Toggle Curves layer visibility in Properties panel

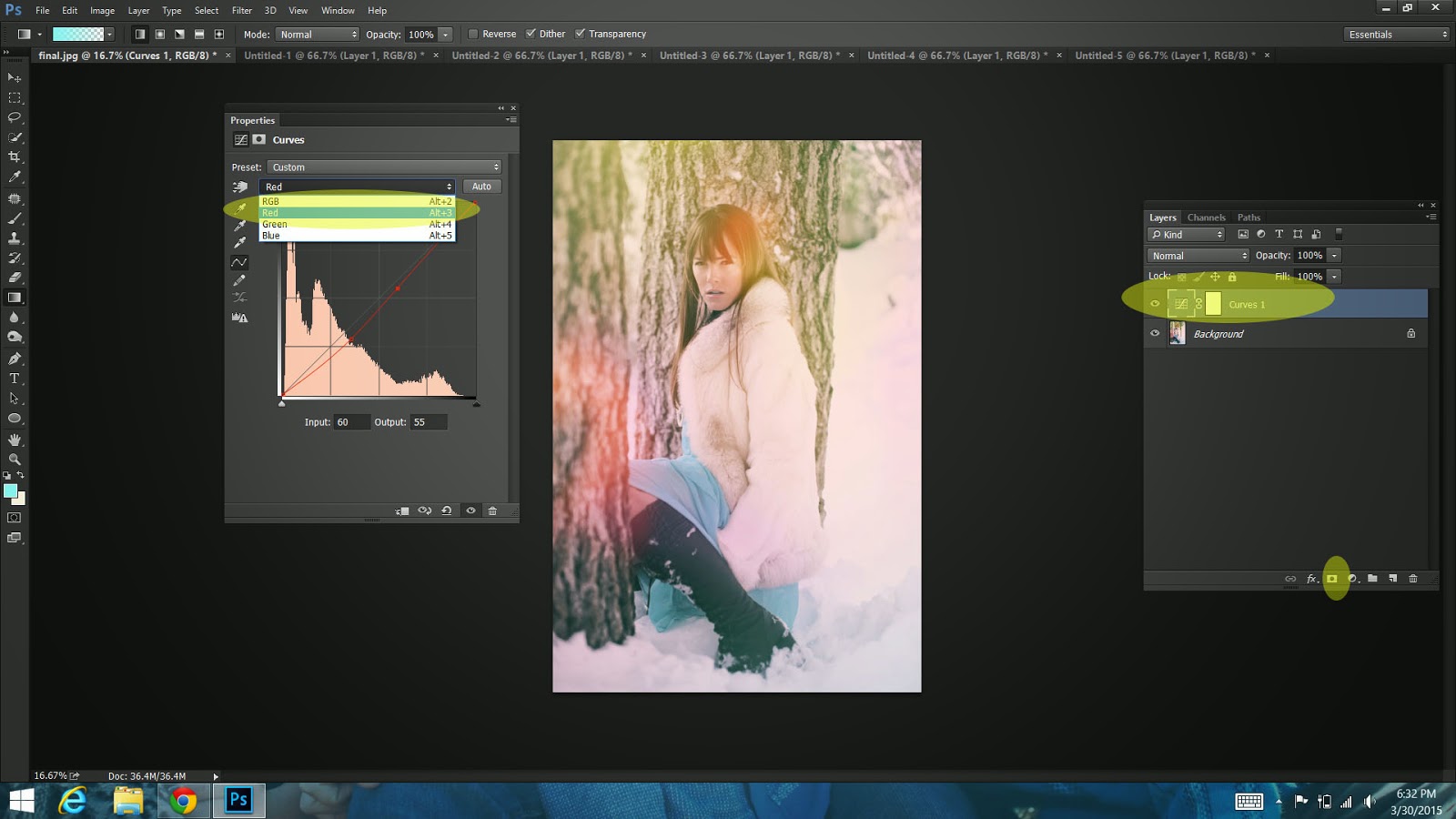coord(470,511)
